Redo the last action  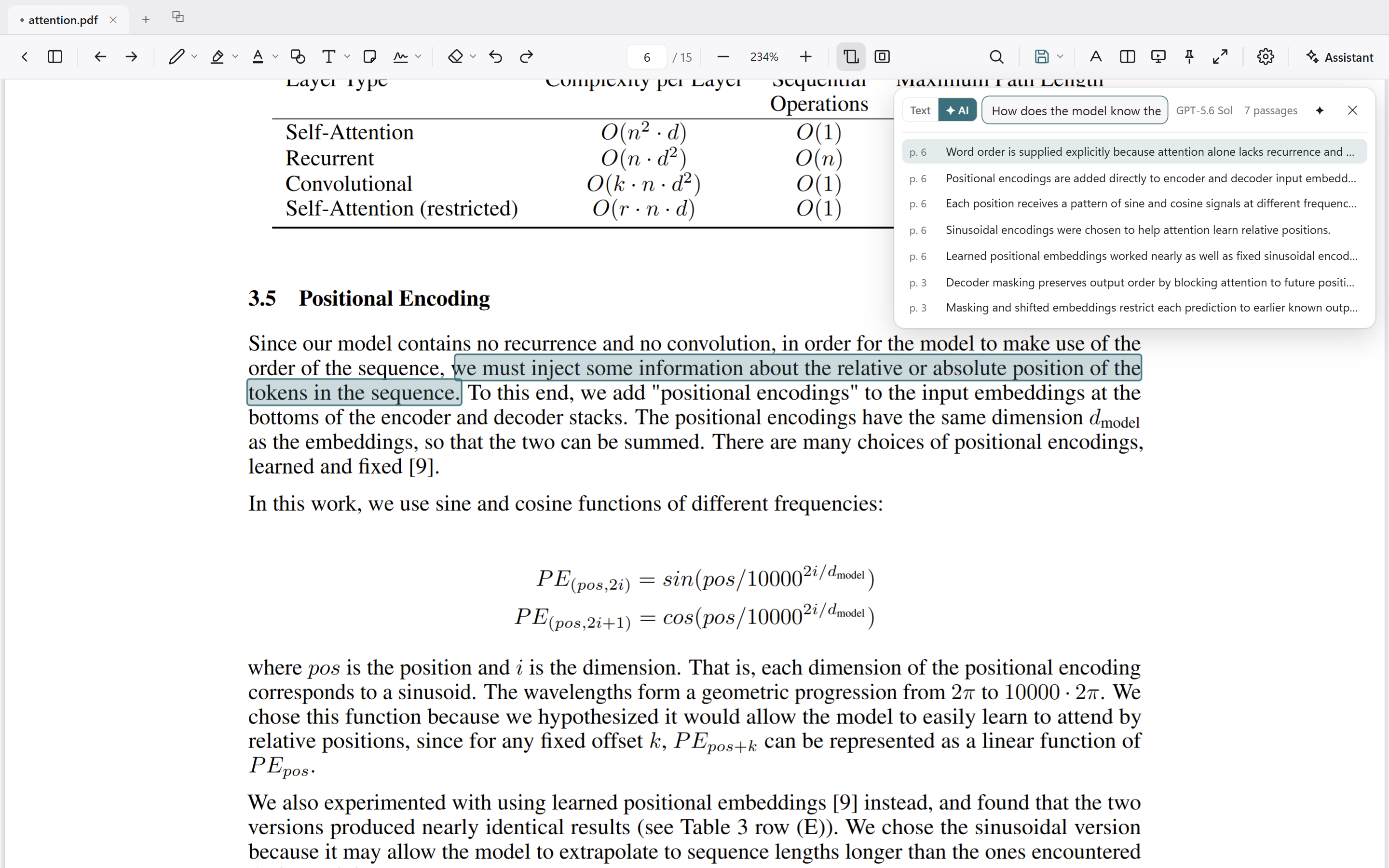click(526, 57)
